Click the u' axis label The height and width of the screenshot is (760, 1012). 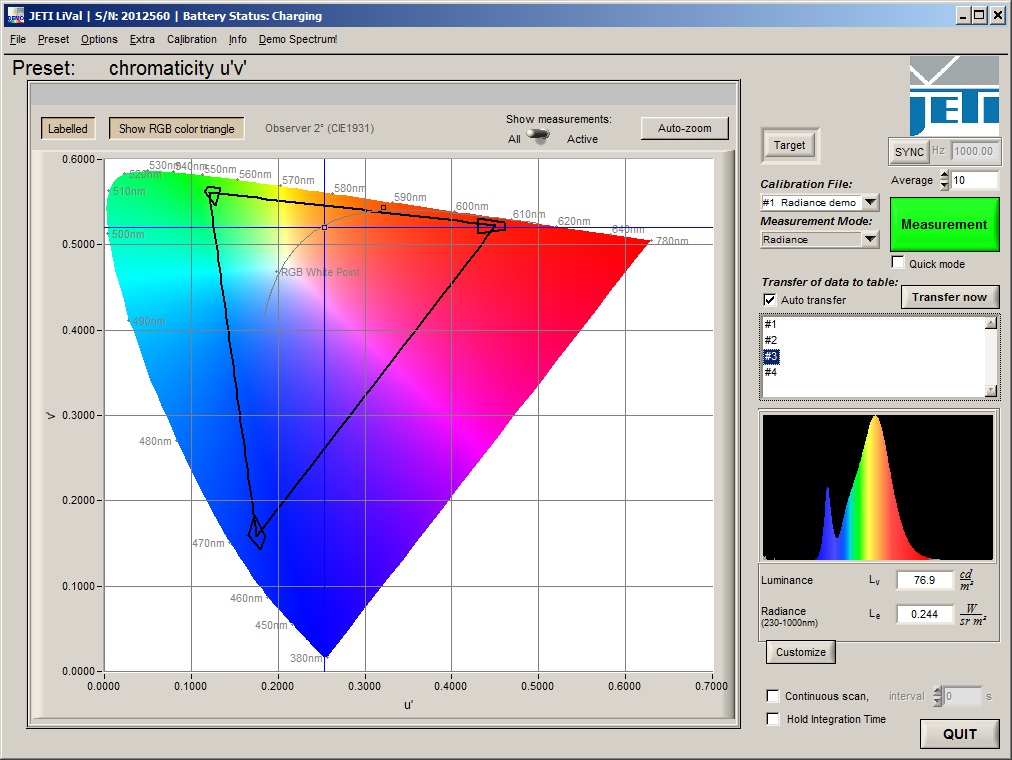(x=409, y=705)
